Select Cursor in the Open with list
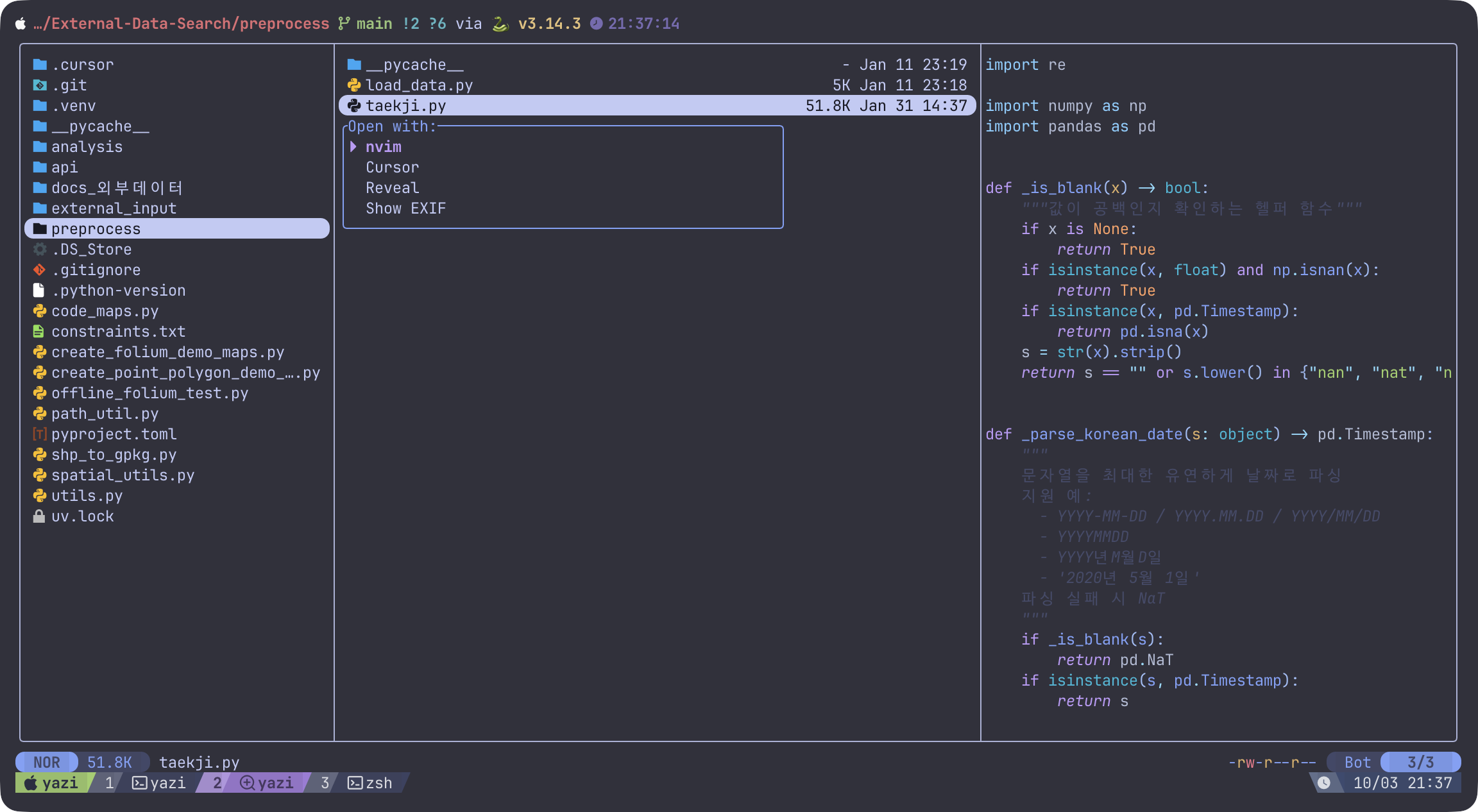The image size is (1478, 812). point(392,167)
